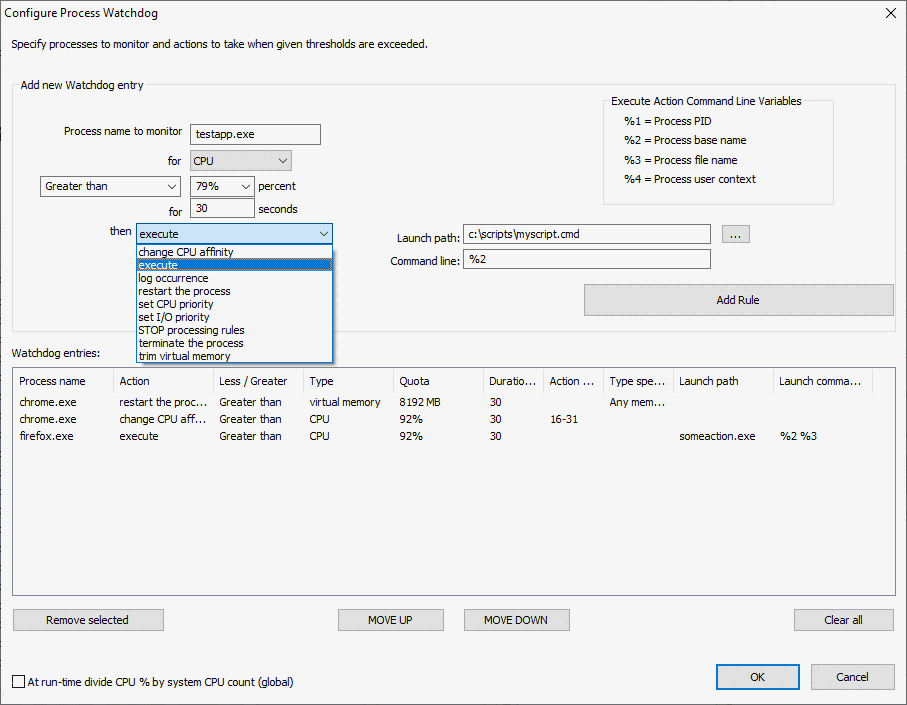The height and width of the screenshot is (705, 907).
Task: Click the Clear all button
Action: [x=843, y=620]
